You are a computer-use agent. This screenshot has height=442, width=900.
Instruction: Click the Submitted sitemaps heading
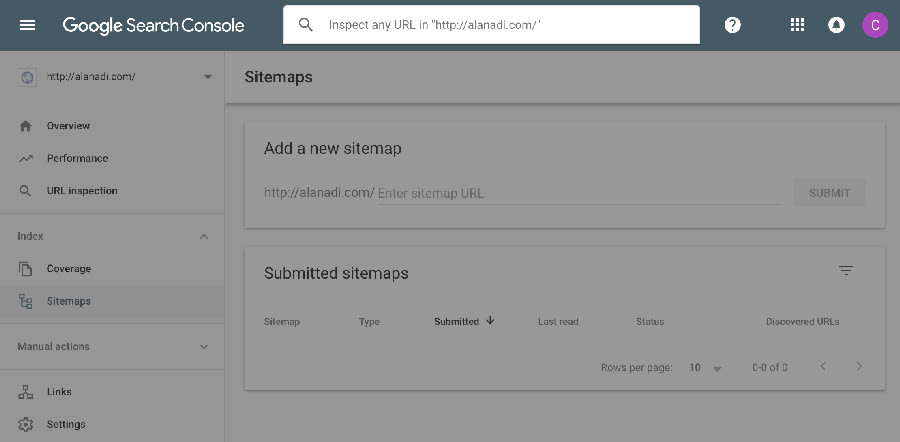336,273
